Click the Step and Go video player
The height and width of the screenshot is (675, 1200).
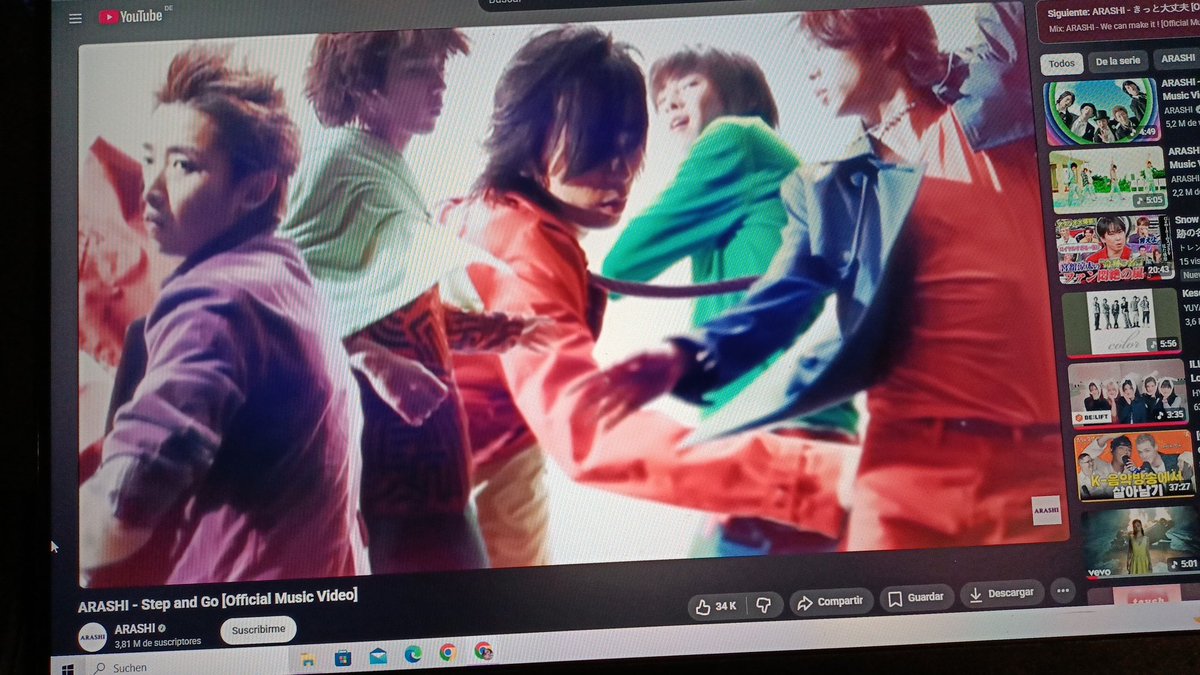coord(573,295)
